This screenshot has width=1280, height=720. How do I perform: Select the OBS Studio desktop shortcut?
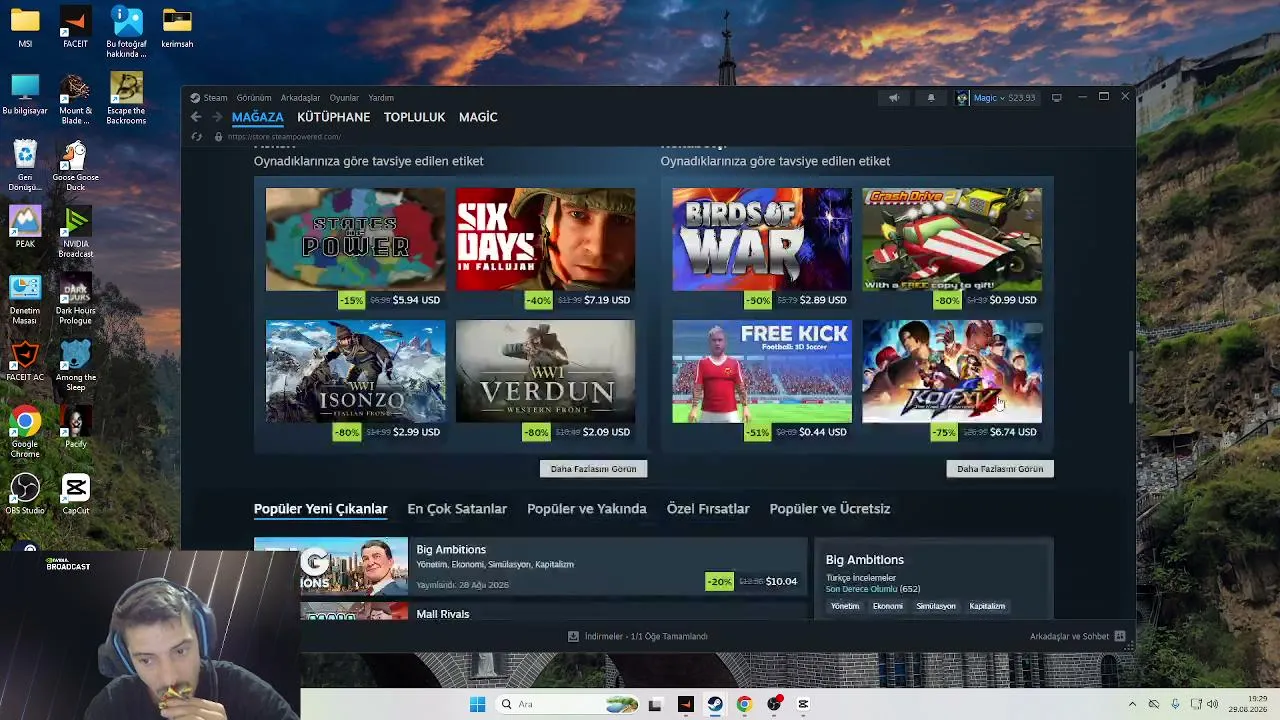(25, 494)
